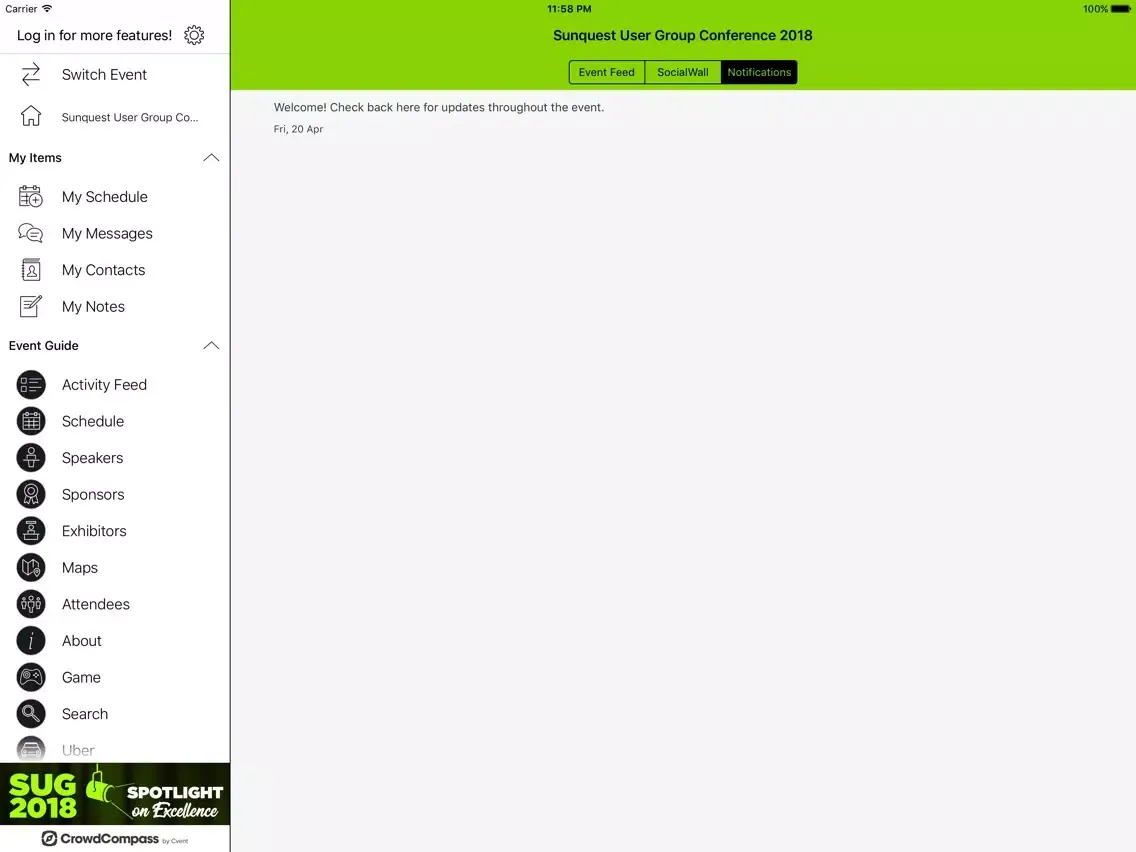1136x852 pixels.
Task: Open the My Contacts menu label
Action: click(103, 270)
